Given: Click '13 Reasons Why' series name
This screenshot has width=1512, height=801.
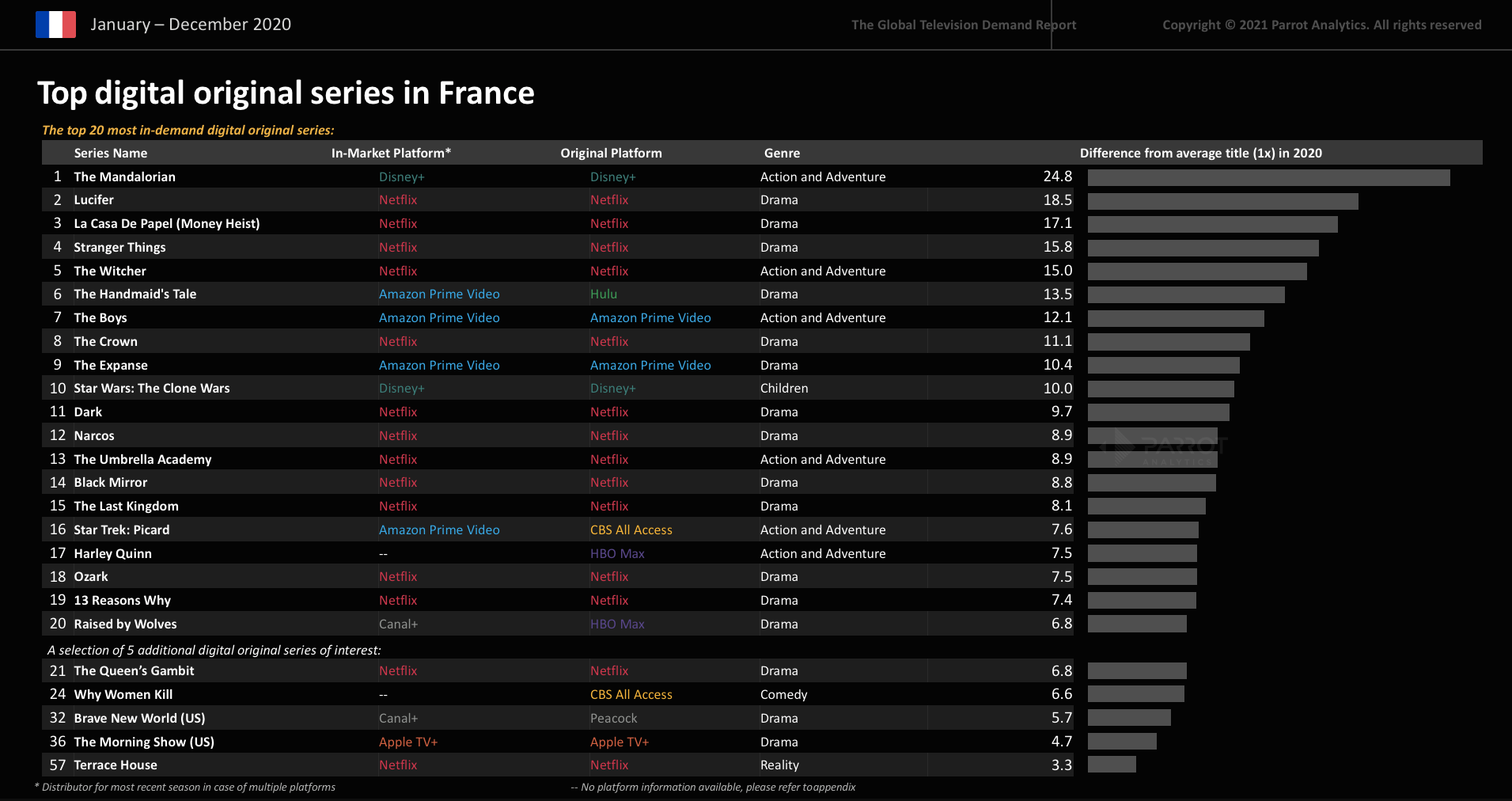Looking at the screenshot, I should (122, 601).
